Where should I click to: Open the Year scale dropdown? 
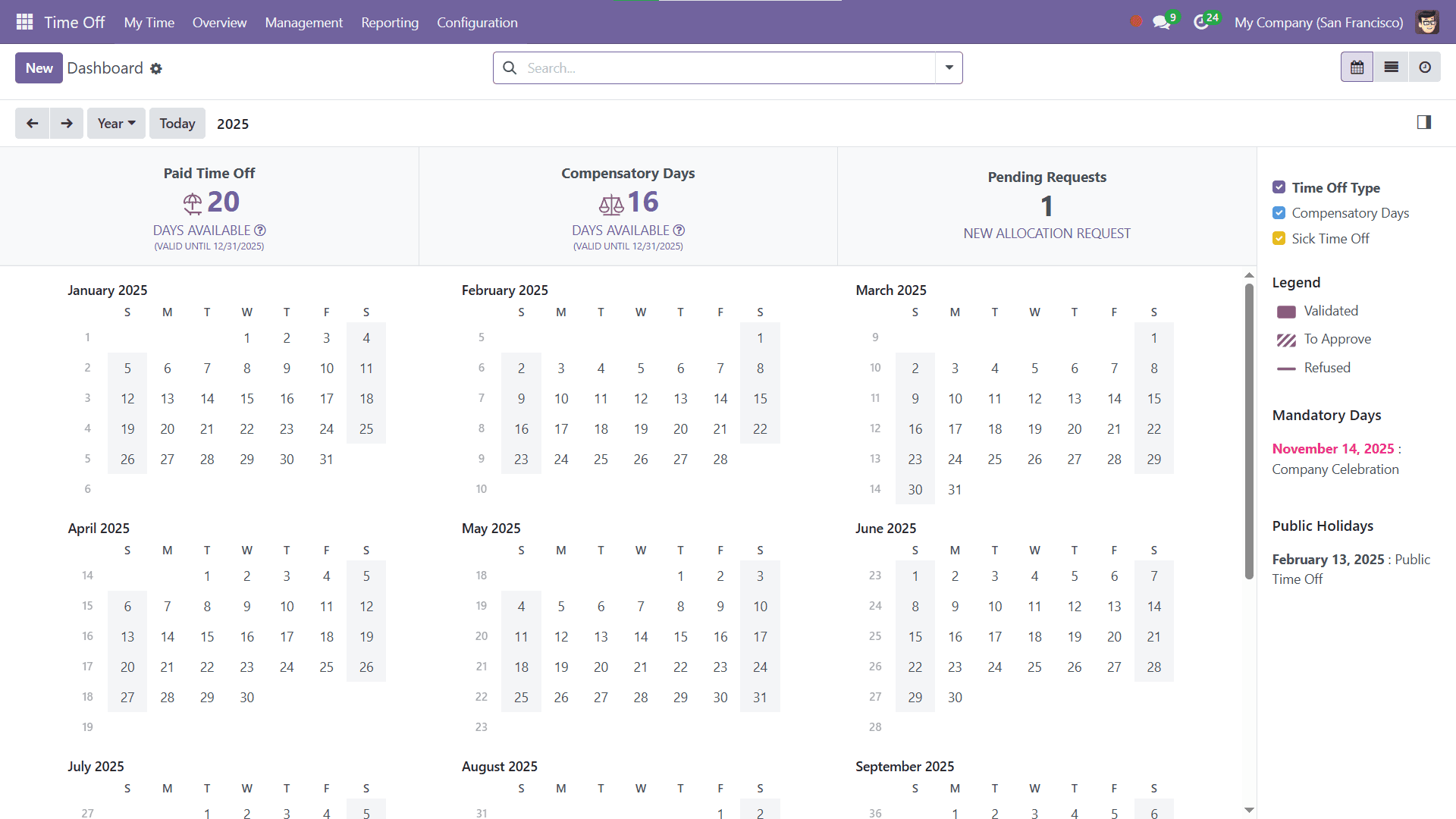[x=116, y=123]
